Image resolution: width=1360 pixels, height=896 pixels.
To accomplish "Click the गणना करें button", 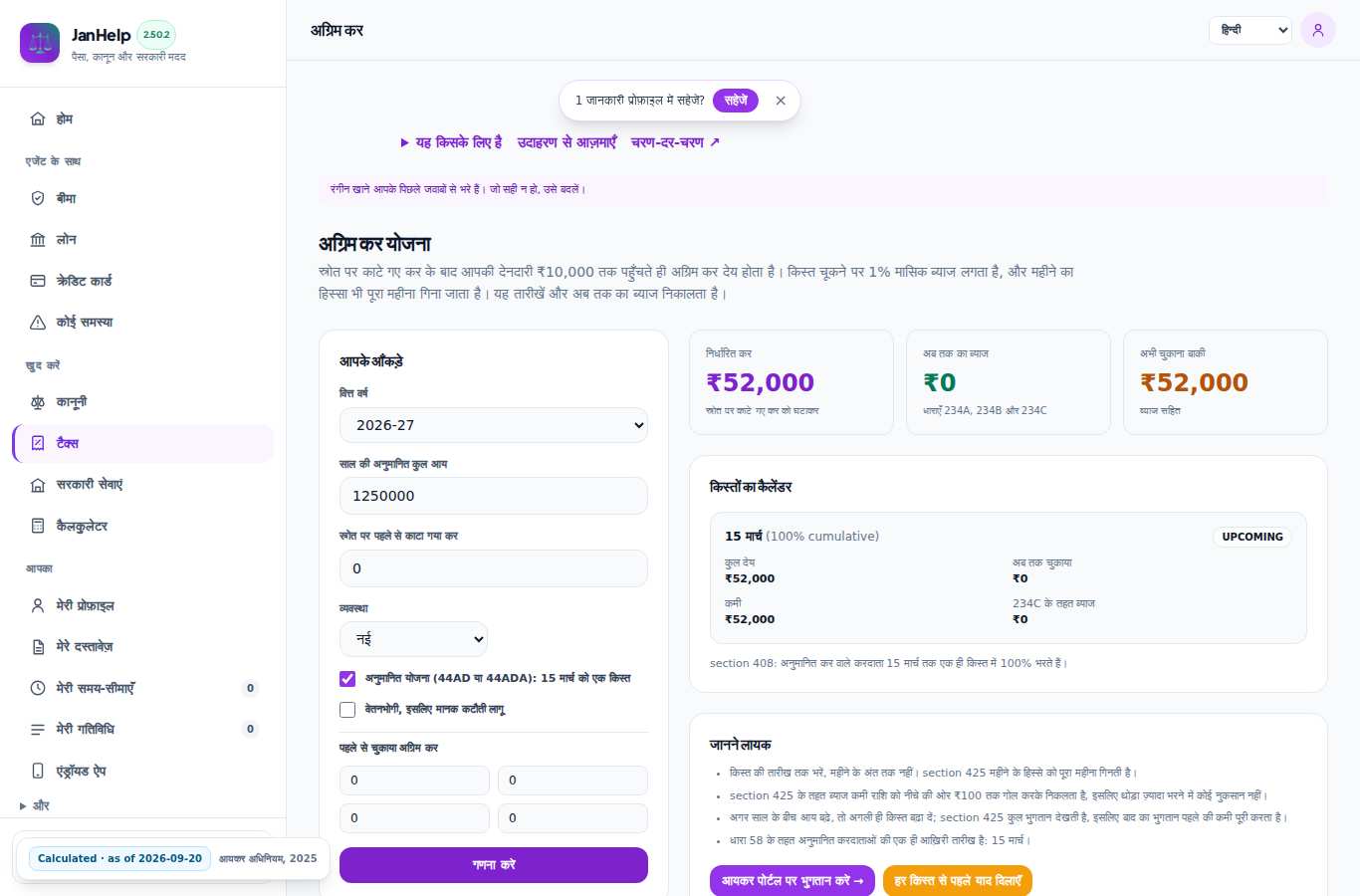I will click(494, 865).
